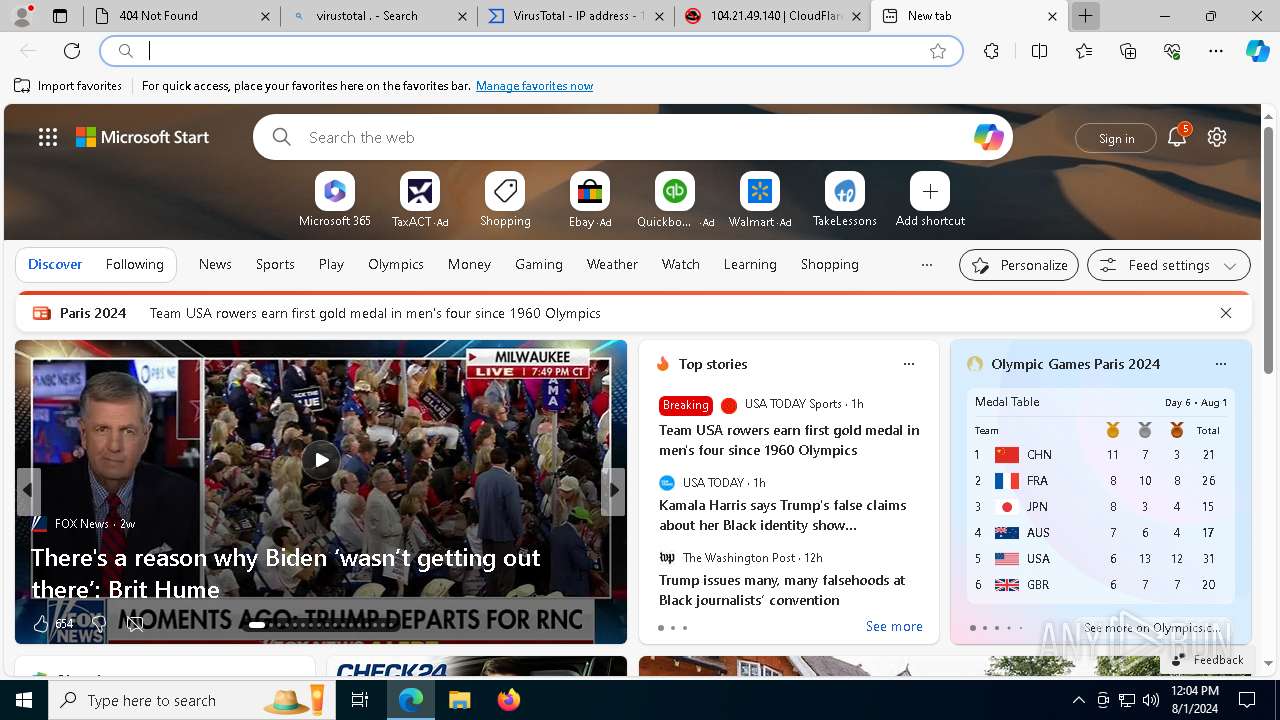Open Top stories card options menu
1280x720 pixels.
909,364
